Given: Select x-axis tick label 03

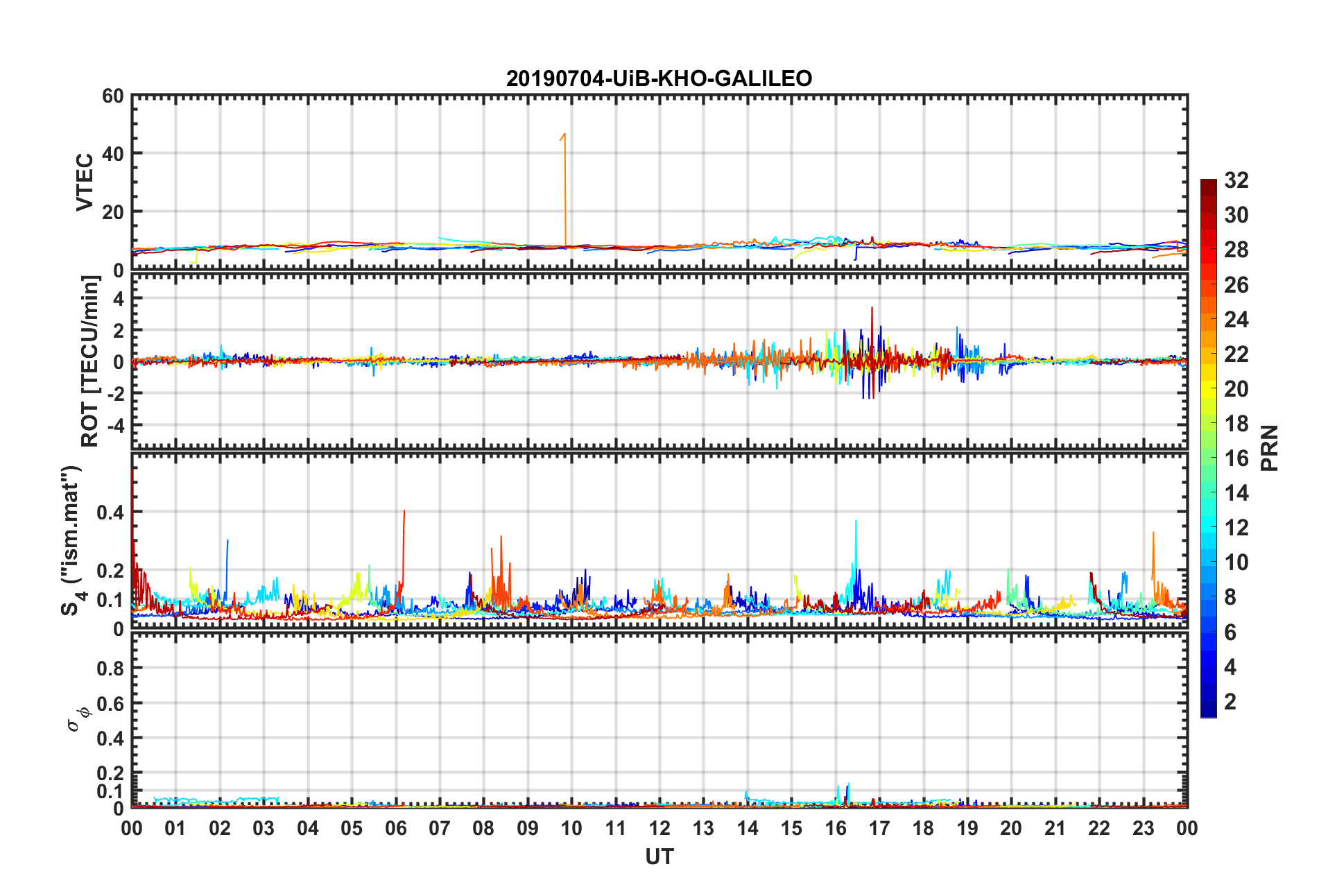Looking at the screenshot, I should tap(264, 828).
